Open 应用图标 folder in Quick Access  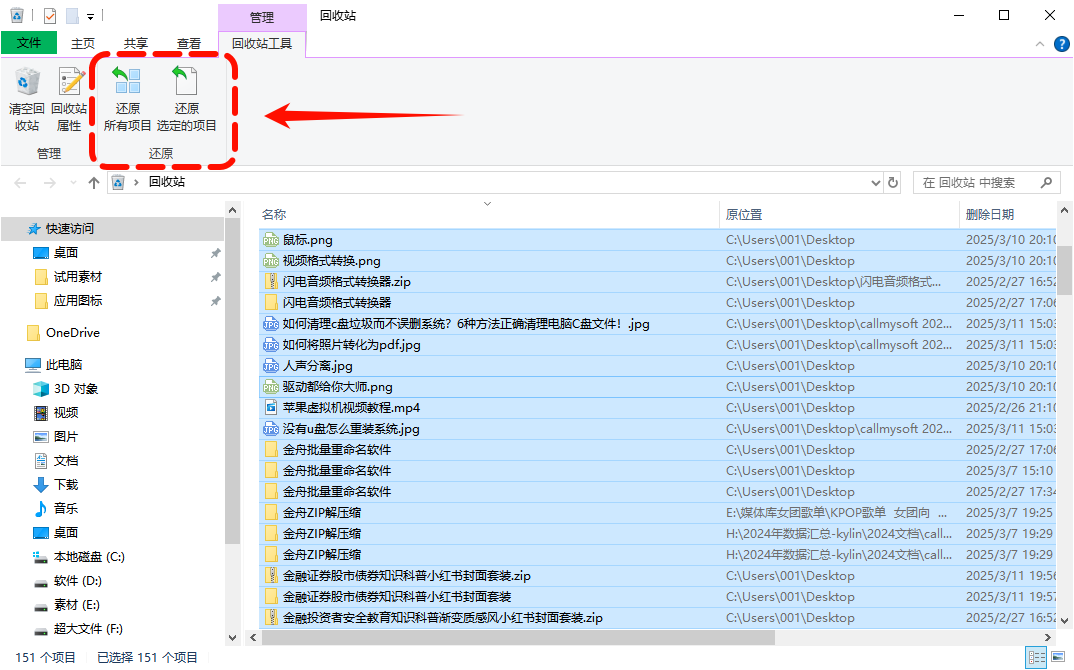[77, 301]
